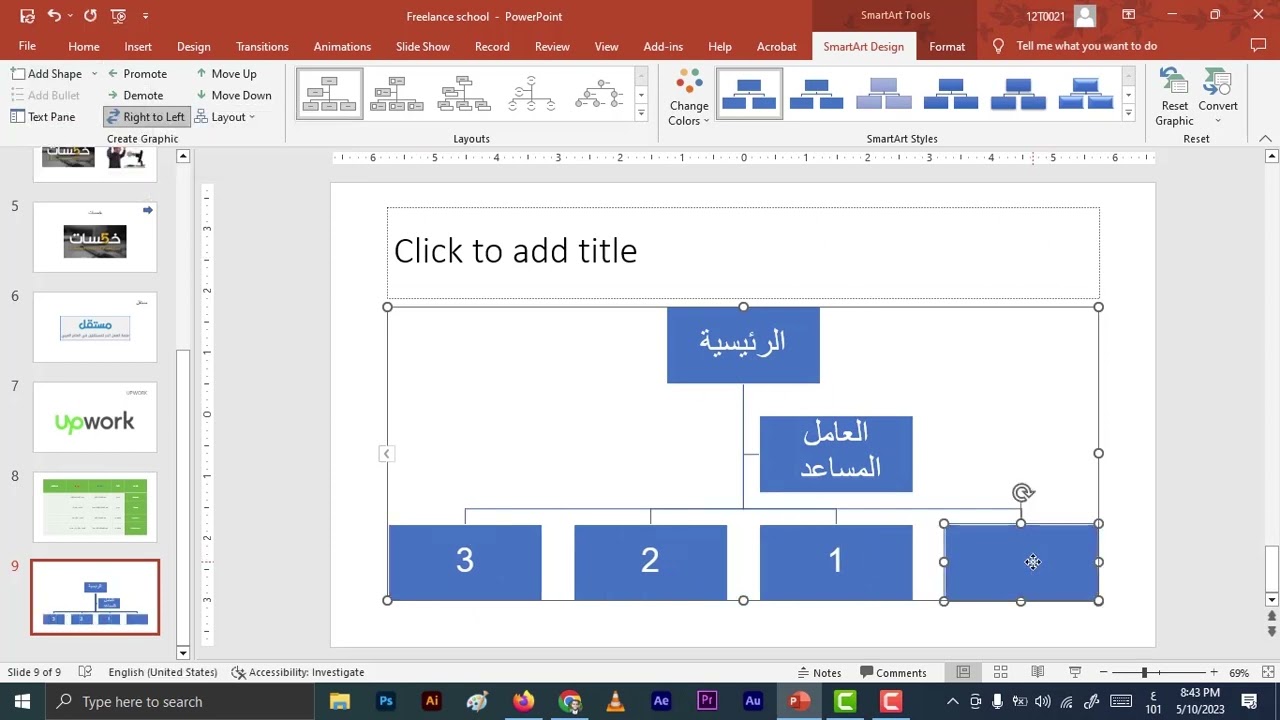Image resolution: width=1280 pixels, height=720 pixels.
Task: Switch to Slide Sorter view
Action: pyautogui.click(x=1000, y=673)
